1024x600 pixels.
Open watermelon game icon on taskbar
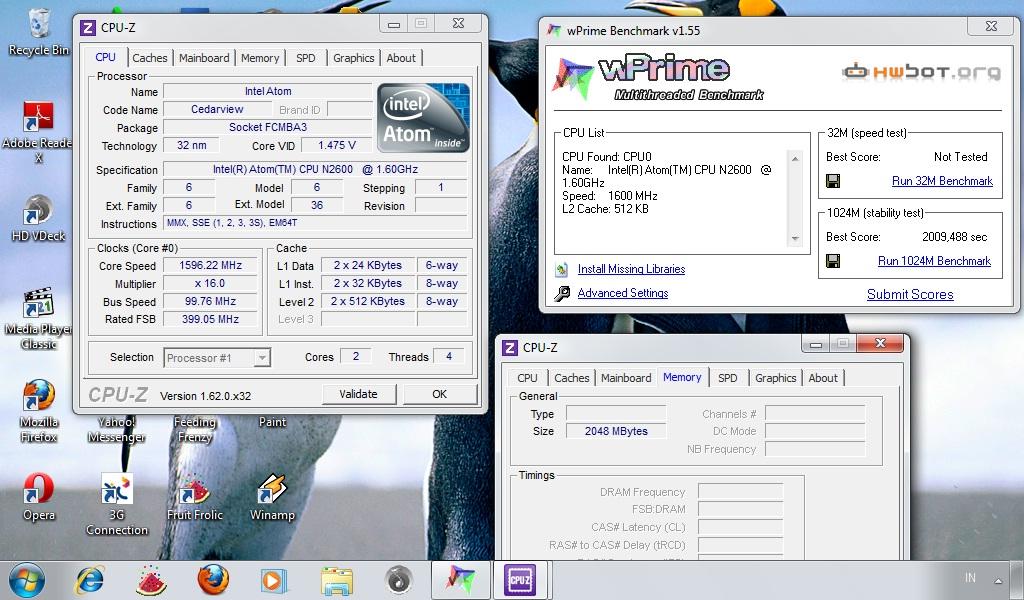pos(151,580)
